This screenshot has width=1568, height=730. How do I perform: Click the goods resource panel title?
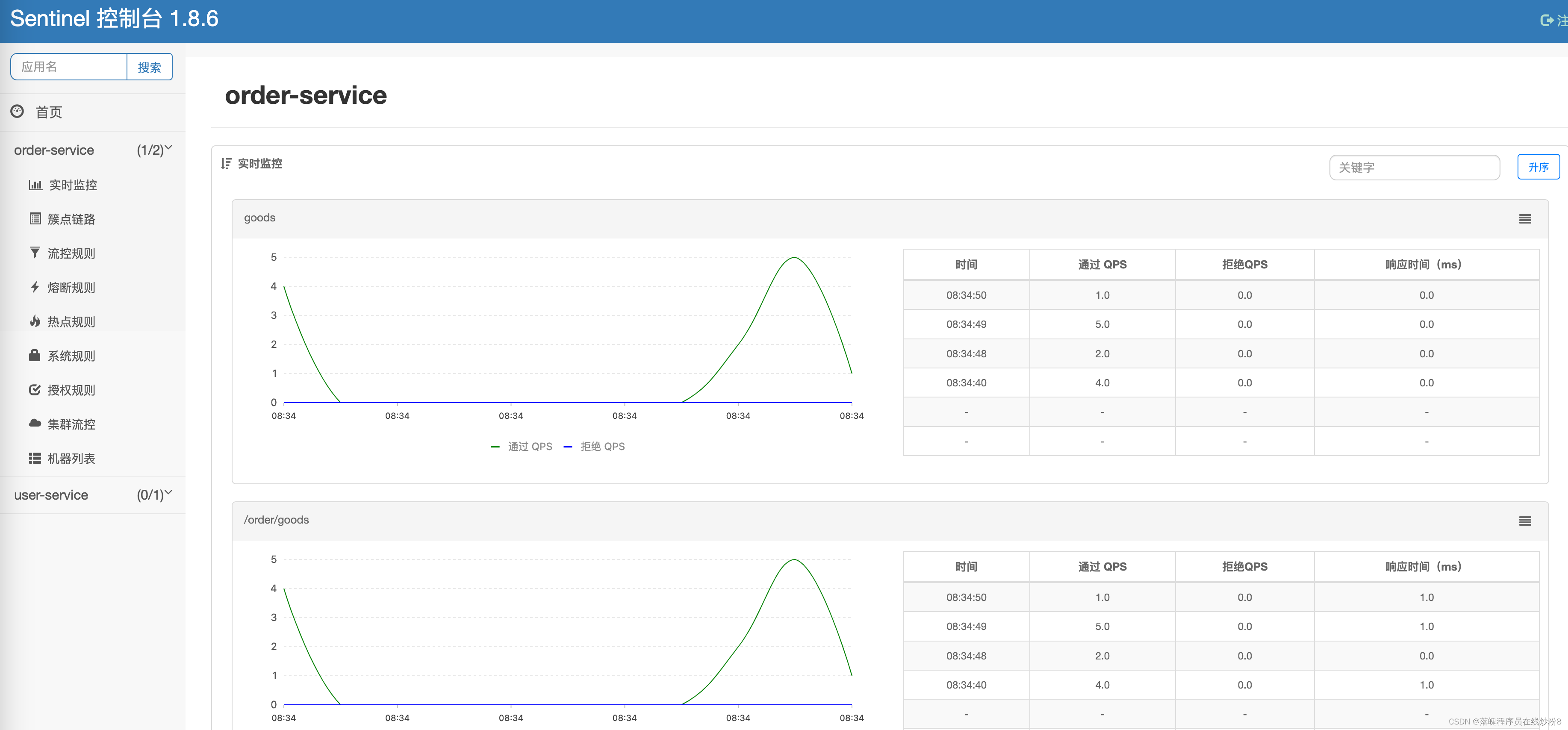[x=260, y=218]
